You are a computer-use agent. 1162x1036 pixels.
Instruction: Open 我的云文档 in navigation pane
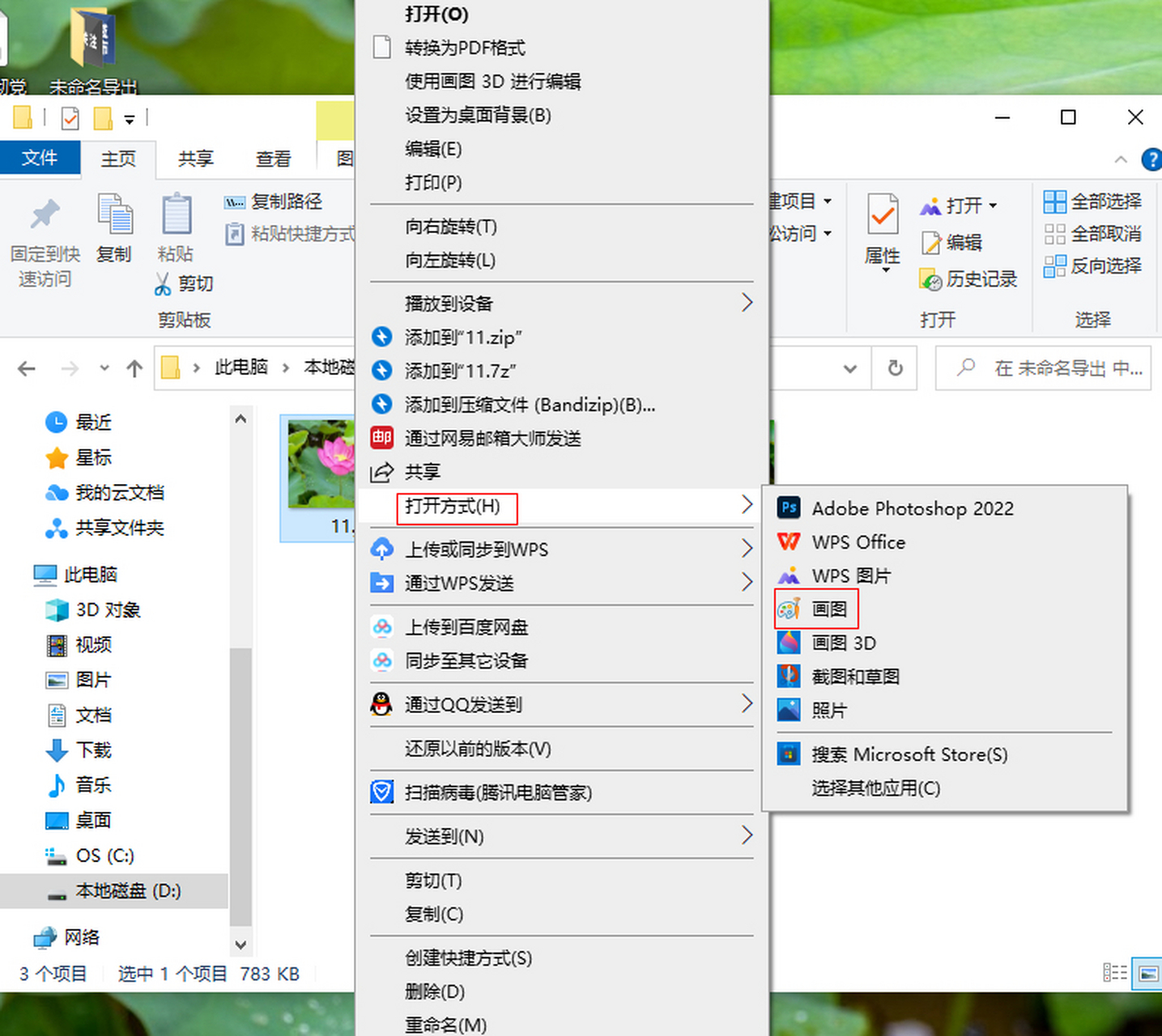pos(105,492)
